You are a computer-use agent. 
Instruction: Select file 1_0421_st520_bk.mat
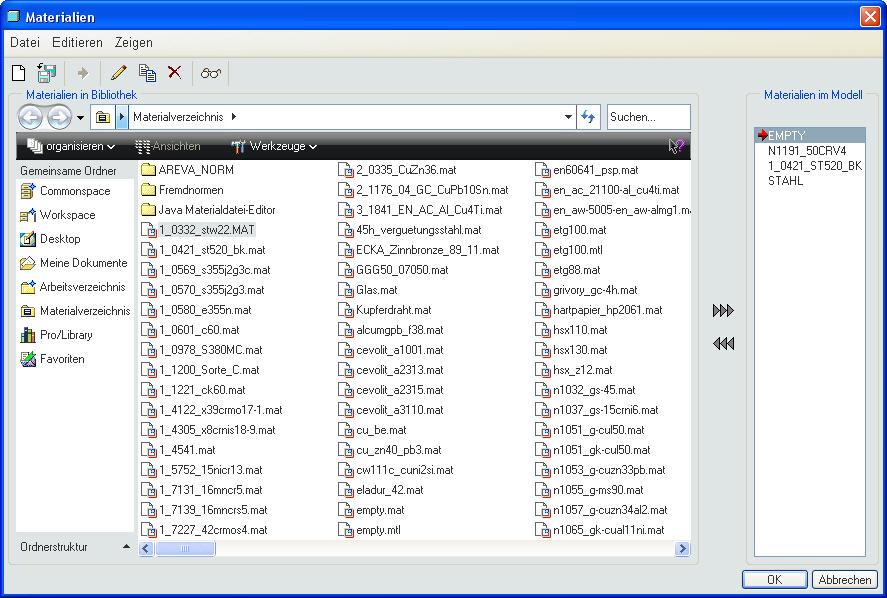204,250
